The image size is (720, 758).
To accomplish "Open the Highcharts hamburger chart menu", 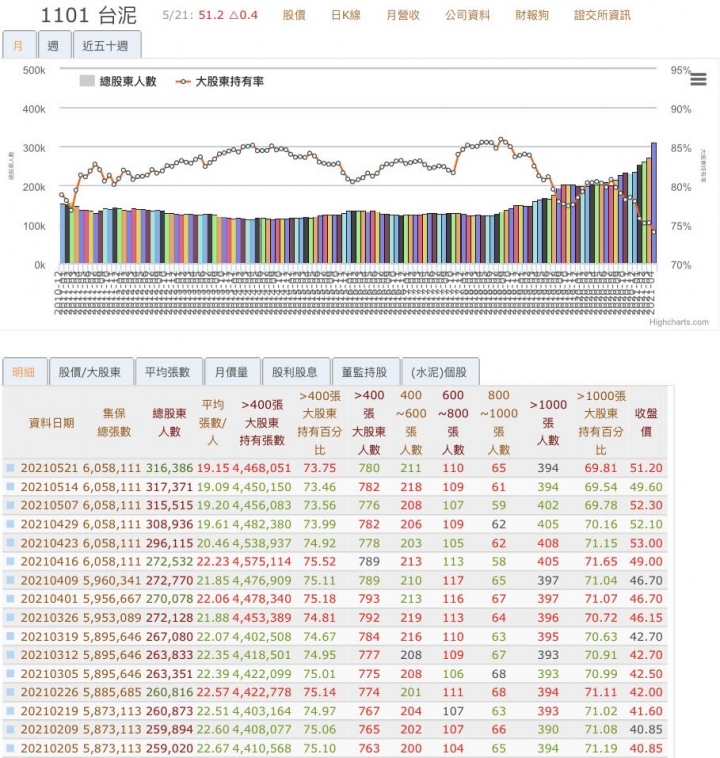I will (x=698, y=79).
